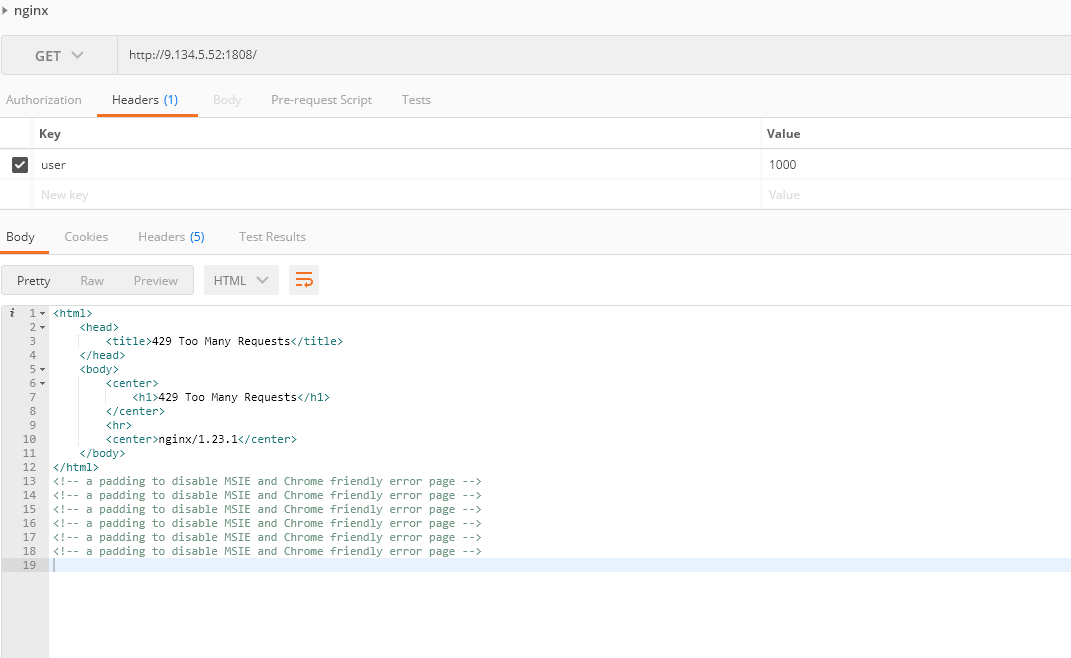Open the HTML format dropdown
This screenshot has width=1071, height=658.
[x=241, y=280]
